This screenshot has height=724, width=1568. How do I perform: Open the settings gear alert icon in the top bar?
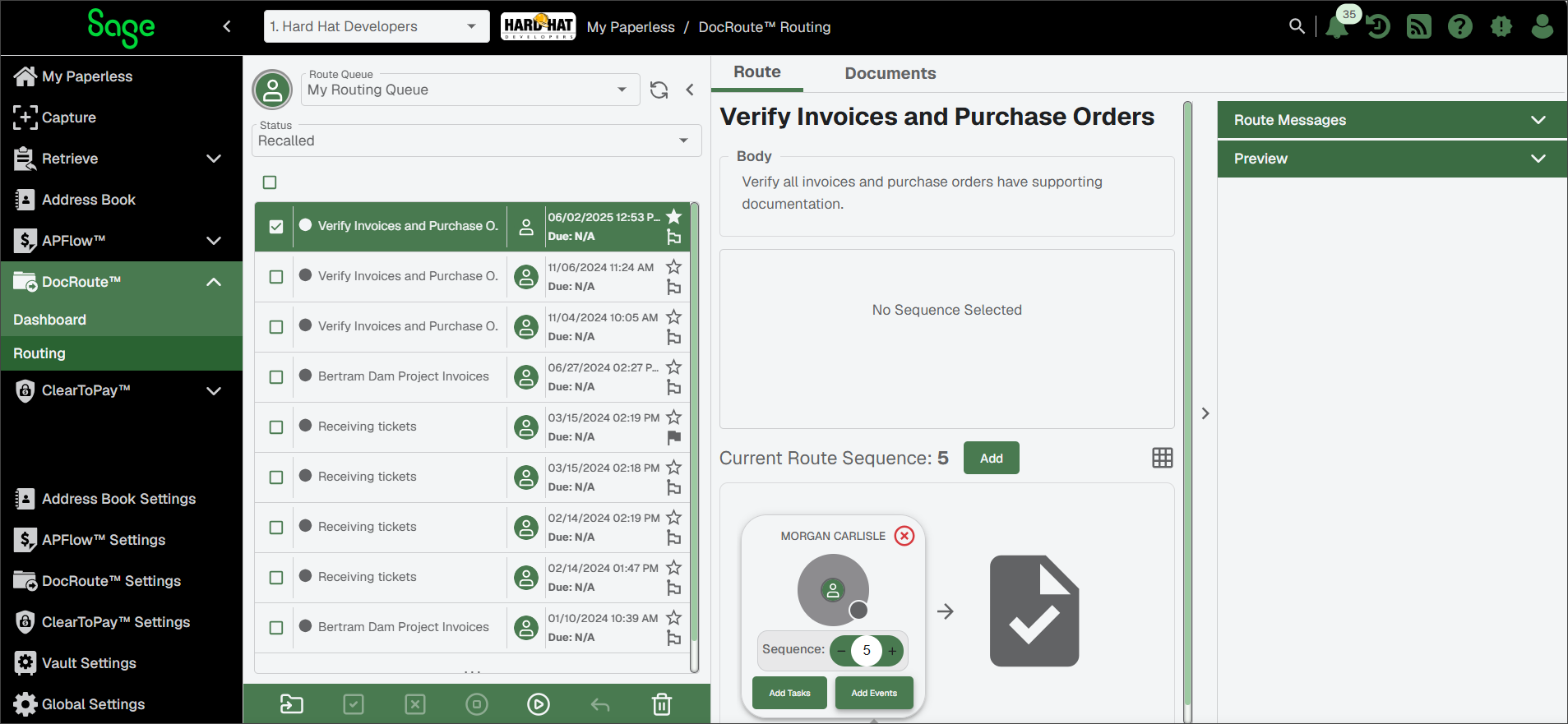point(1501,27)
